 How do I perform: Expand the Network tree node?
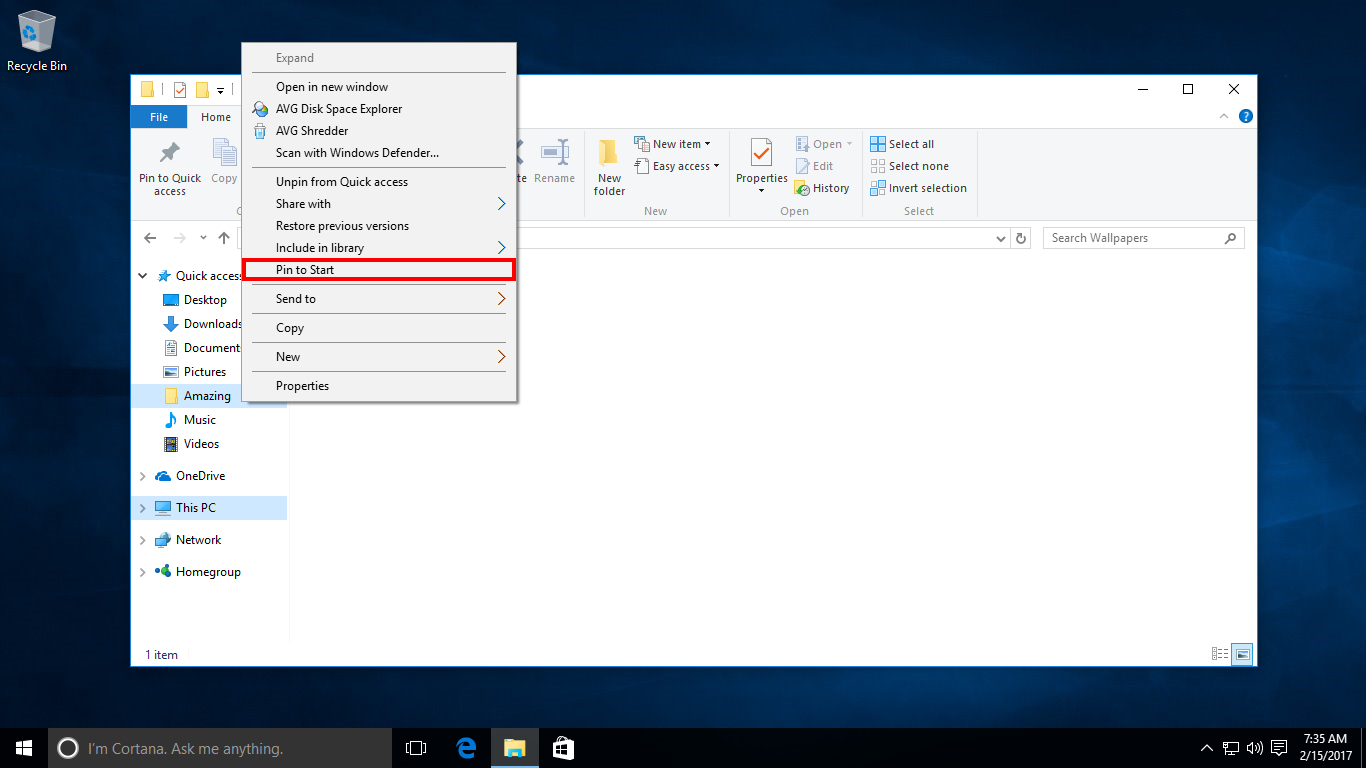click(143, 540)
